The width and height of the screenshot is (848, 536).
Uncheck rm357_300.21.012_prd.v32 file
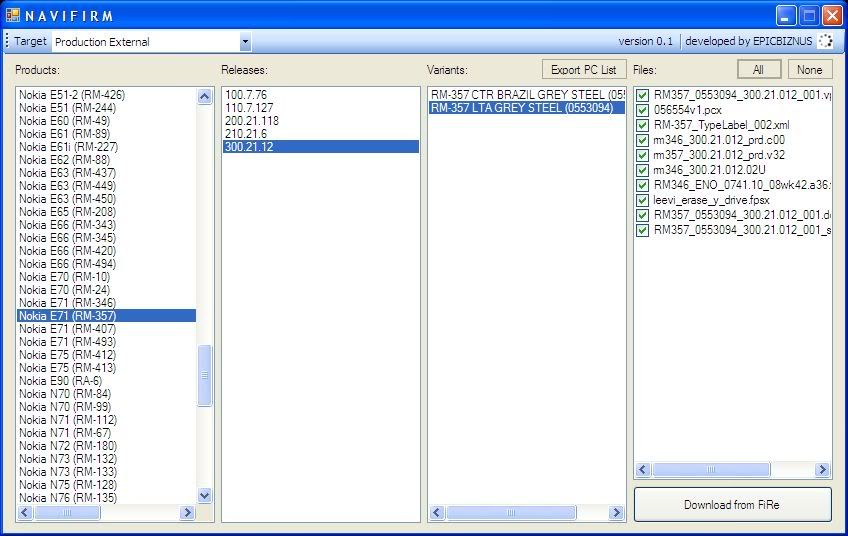pos(642,155)
